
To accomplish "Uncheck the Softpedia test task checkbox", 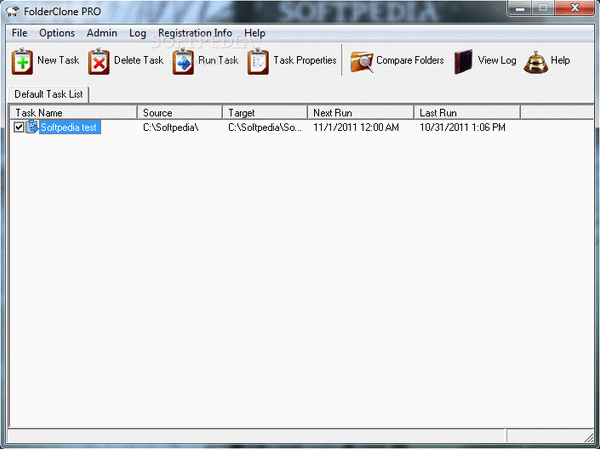I will [19, 127].
